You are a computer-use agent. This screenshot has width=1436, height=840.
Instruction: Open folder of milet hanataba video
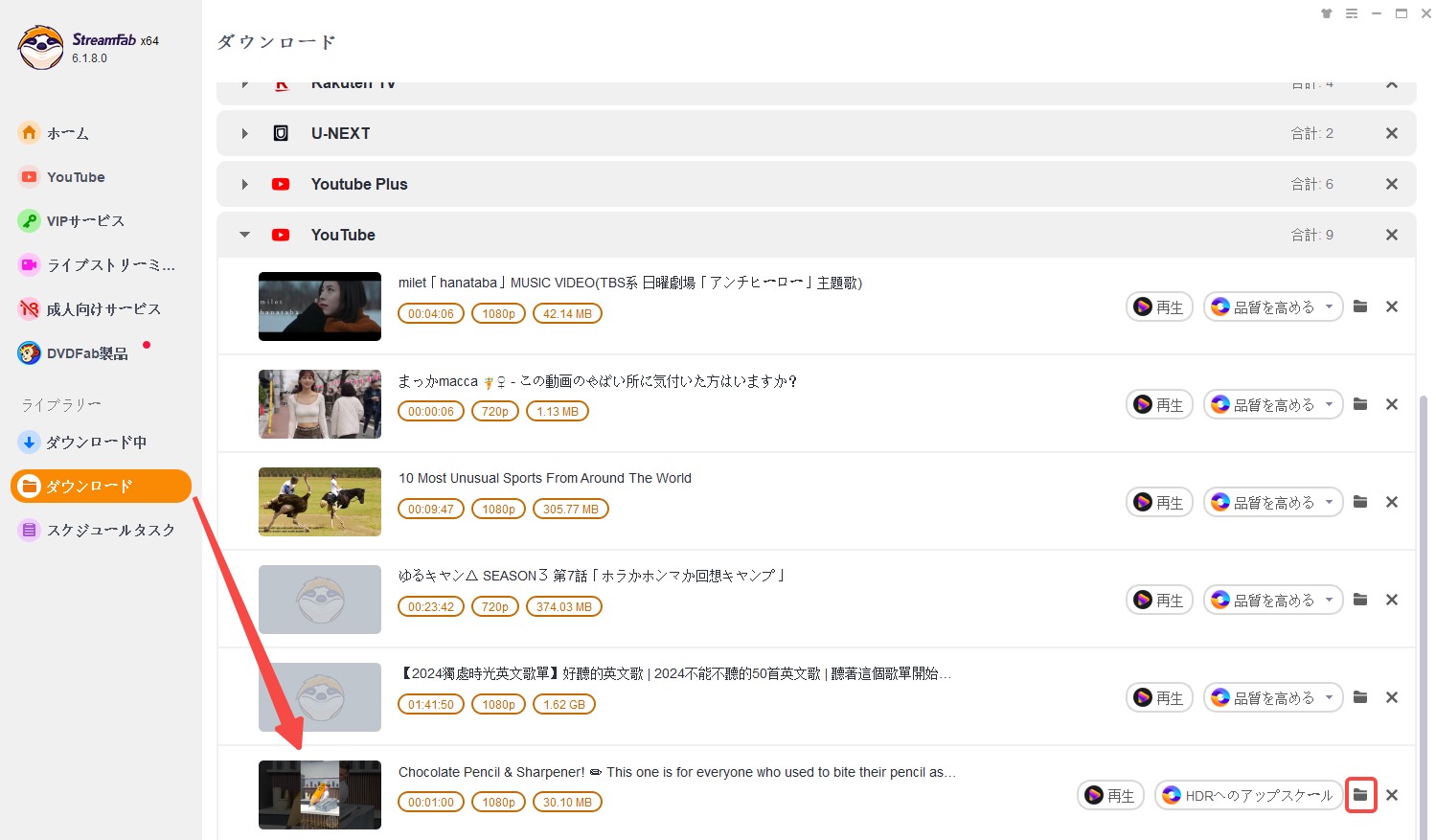click(1360, 306)
